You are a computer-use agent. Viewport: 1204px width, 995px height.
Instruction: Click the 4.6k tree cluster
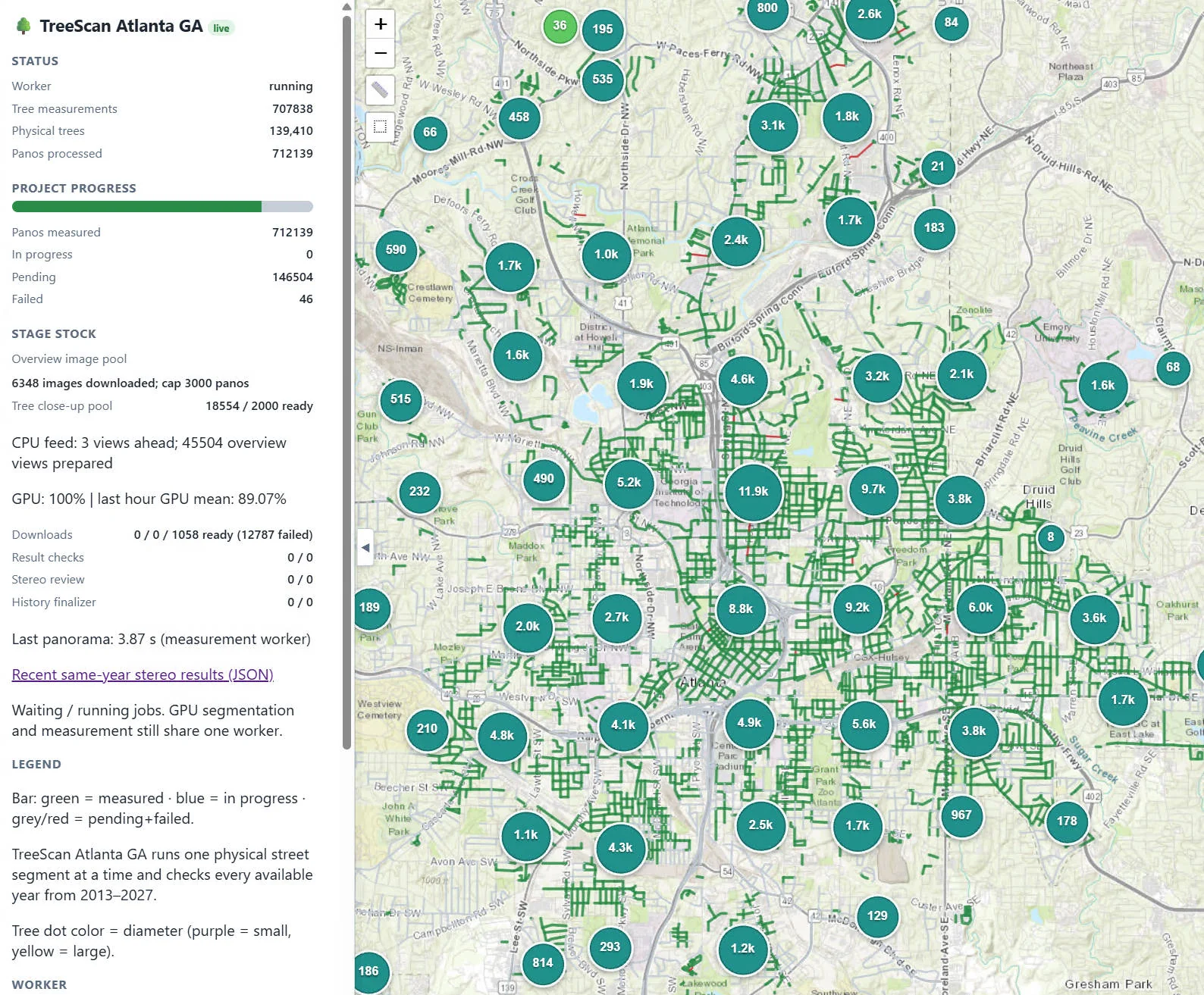click(x=742, y=380)
